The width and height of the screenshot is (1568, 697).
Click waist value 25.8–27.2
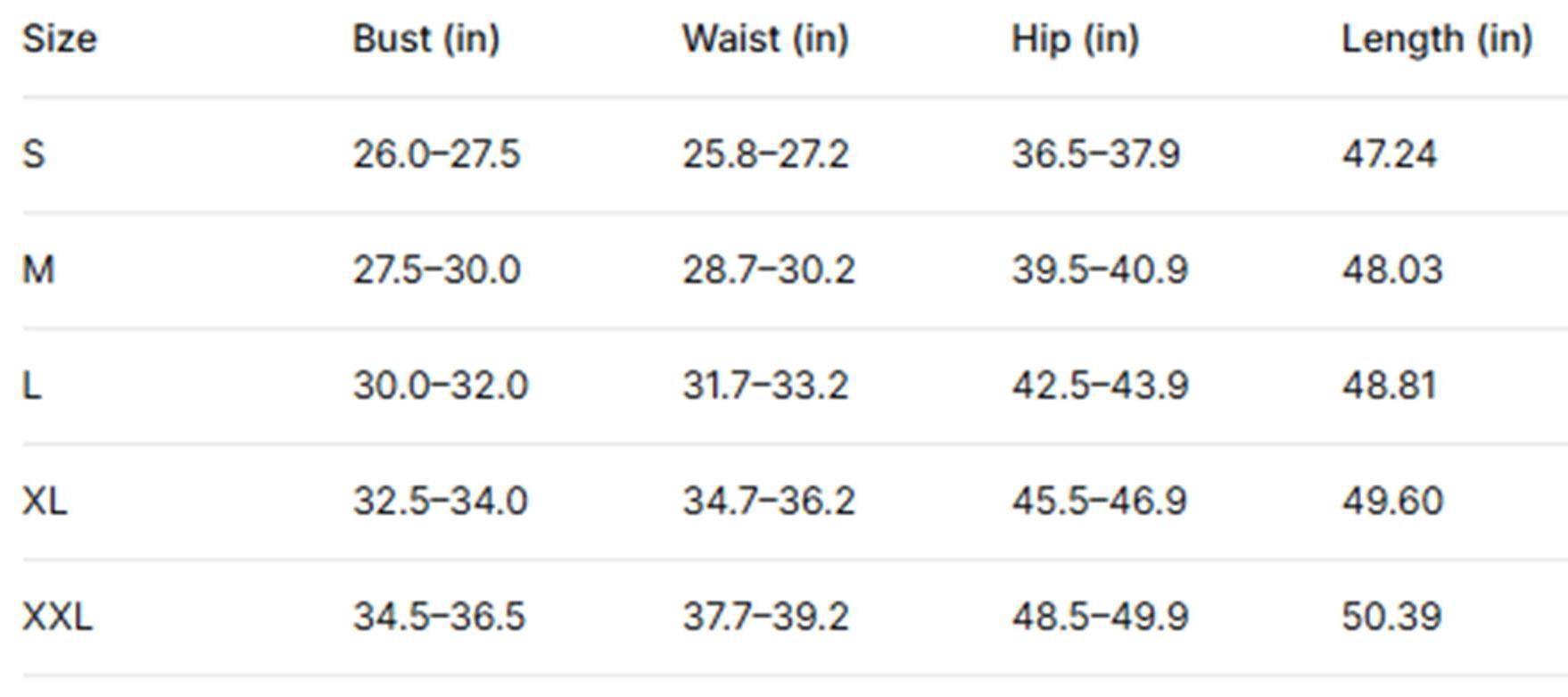click(x=765, y=154)
